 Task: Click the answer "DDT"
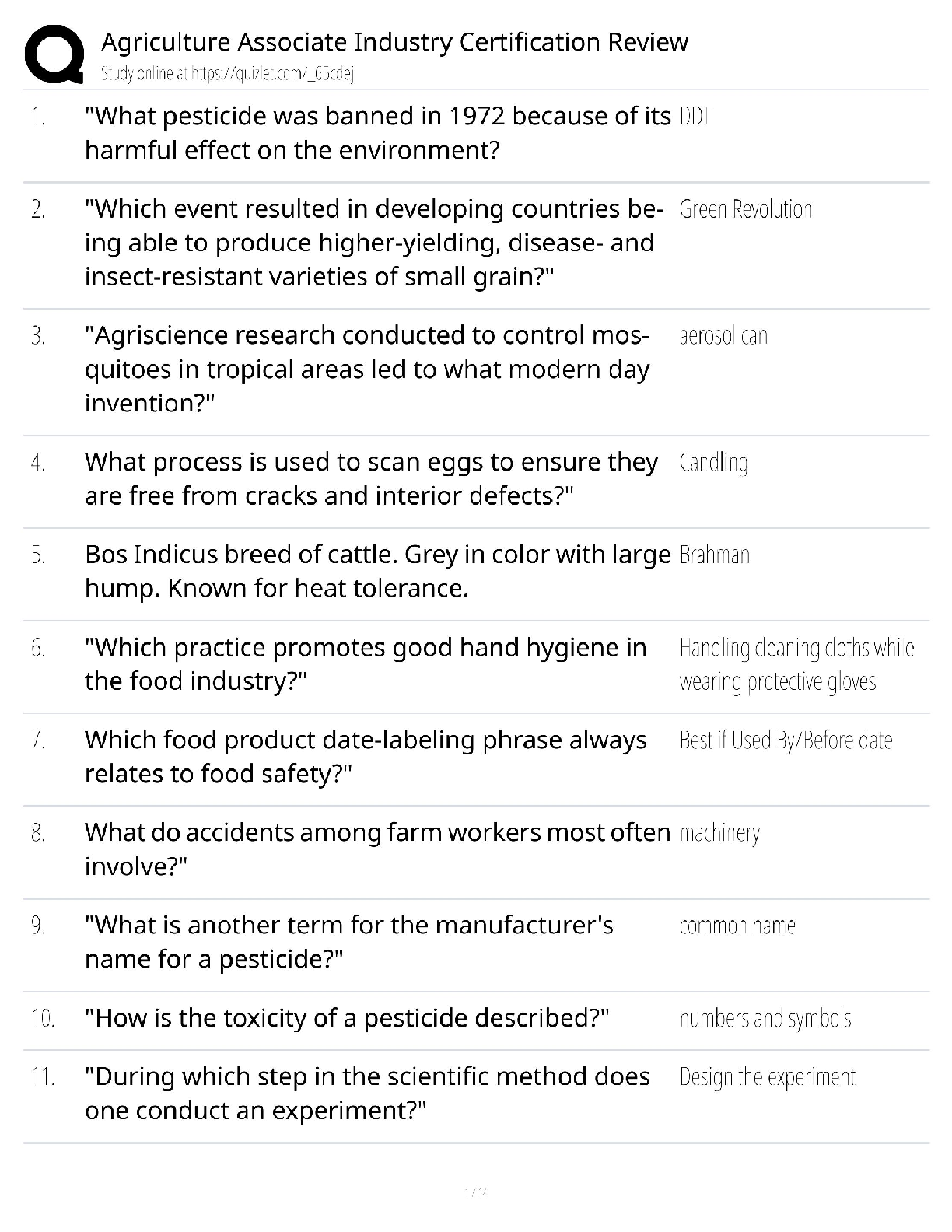coord(695,117)
